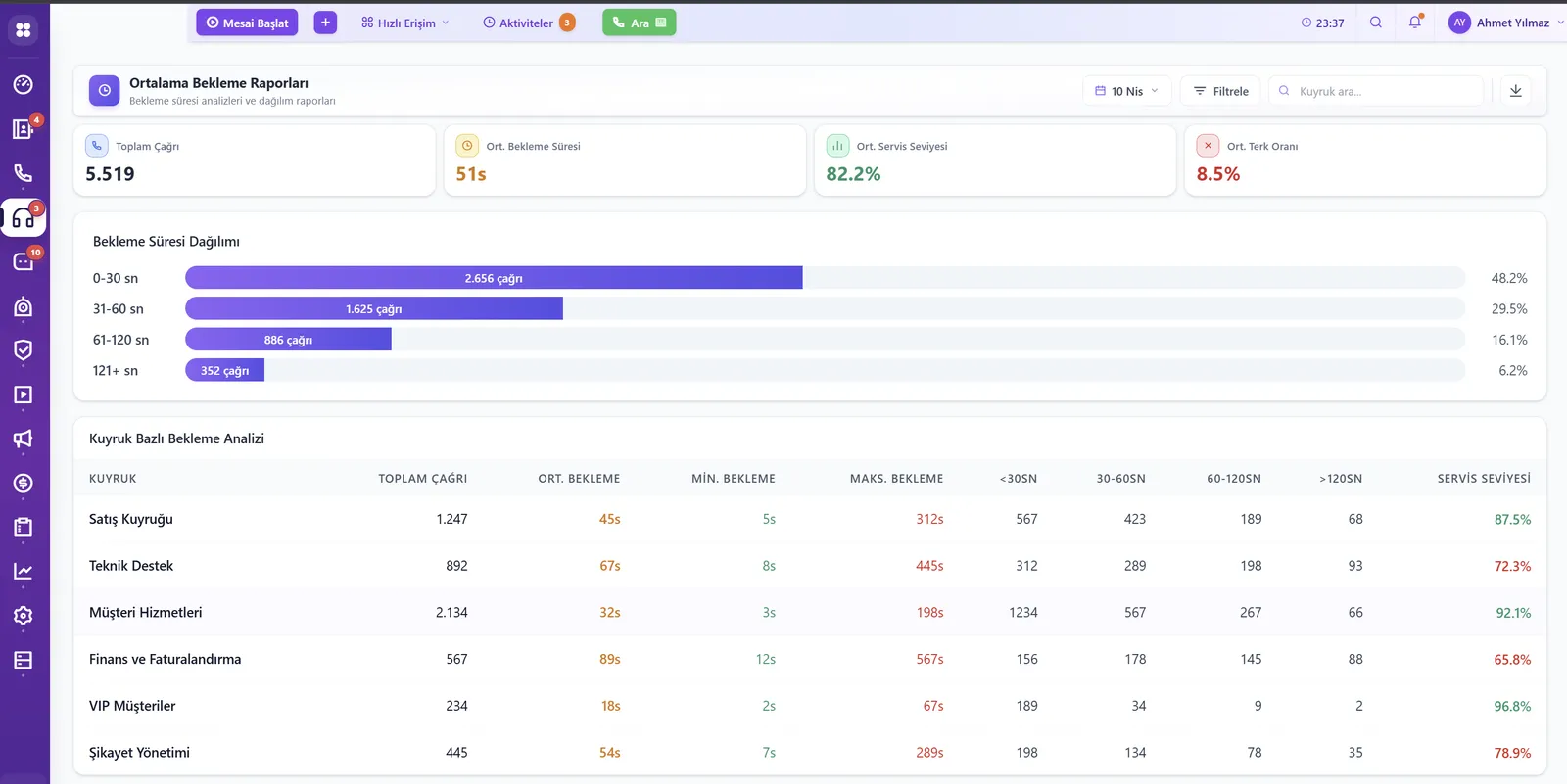This screenshot has width=1567, height=784.
Task: Click the notification bell icon
Action: point(1415,23)
